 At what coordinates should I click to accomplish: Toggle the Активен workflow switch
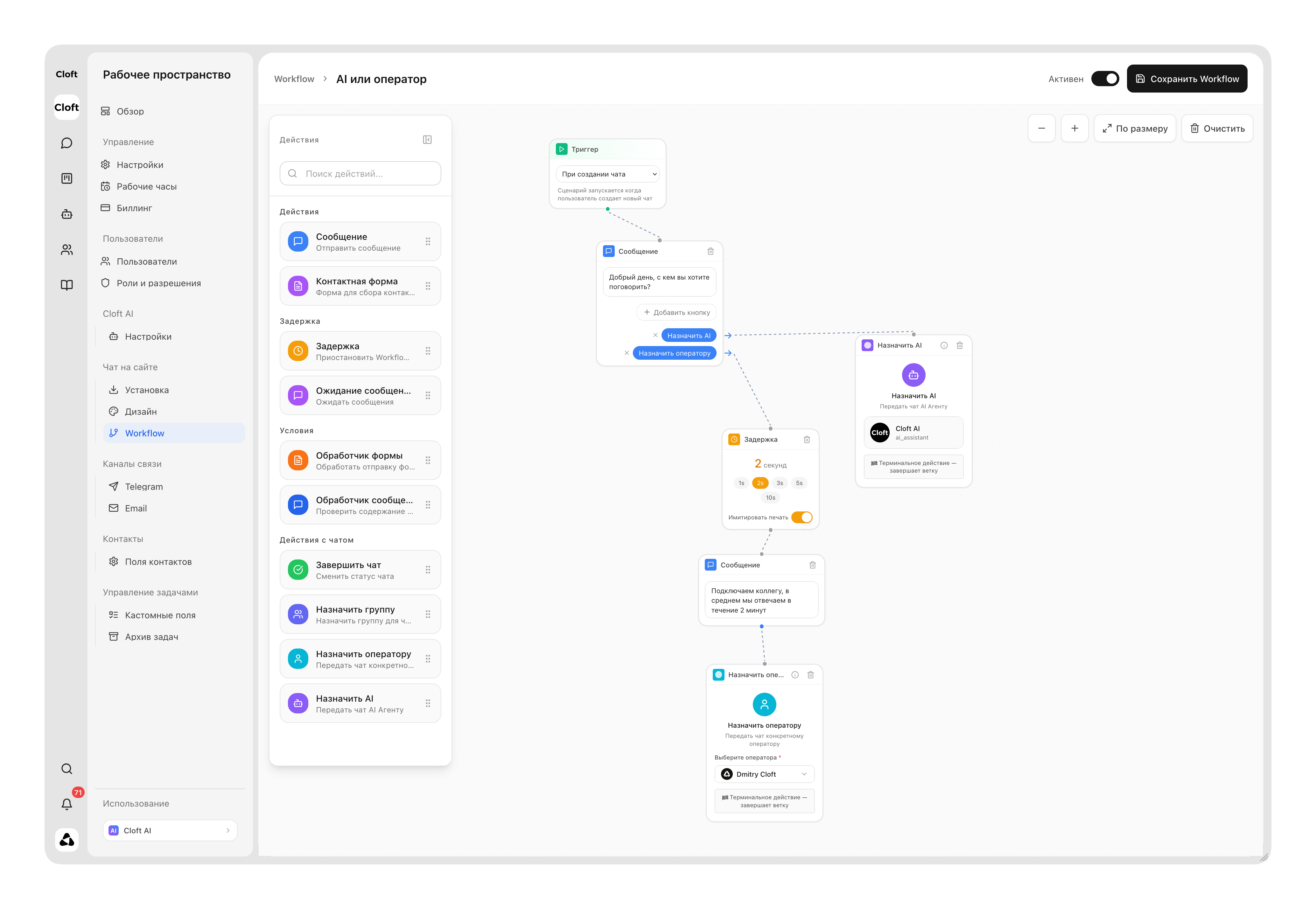pos(1105,79)
